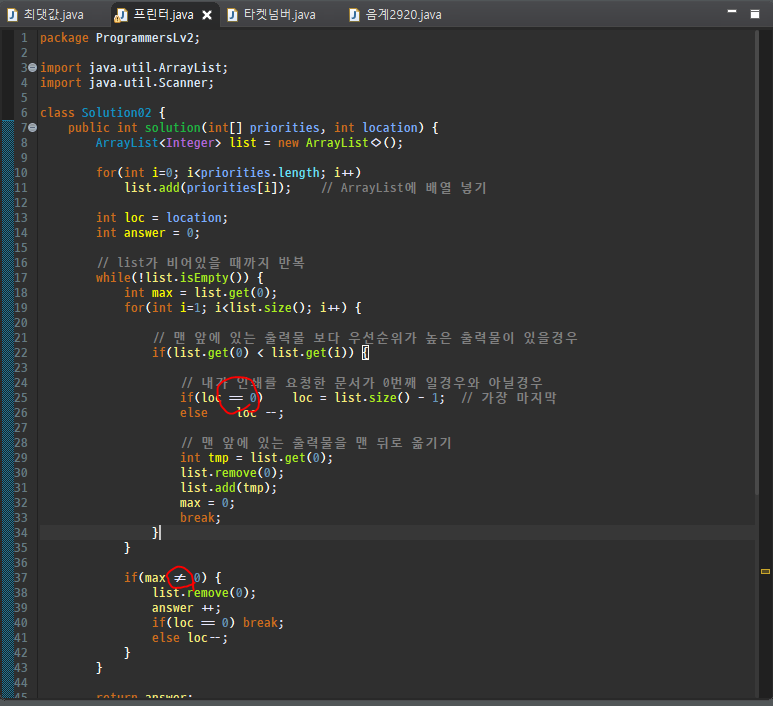Click the 최댓값.java file icon
The height and width of the screenshot is (706, 773).
click(12, 15)
